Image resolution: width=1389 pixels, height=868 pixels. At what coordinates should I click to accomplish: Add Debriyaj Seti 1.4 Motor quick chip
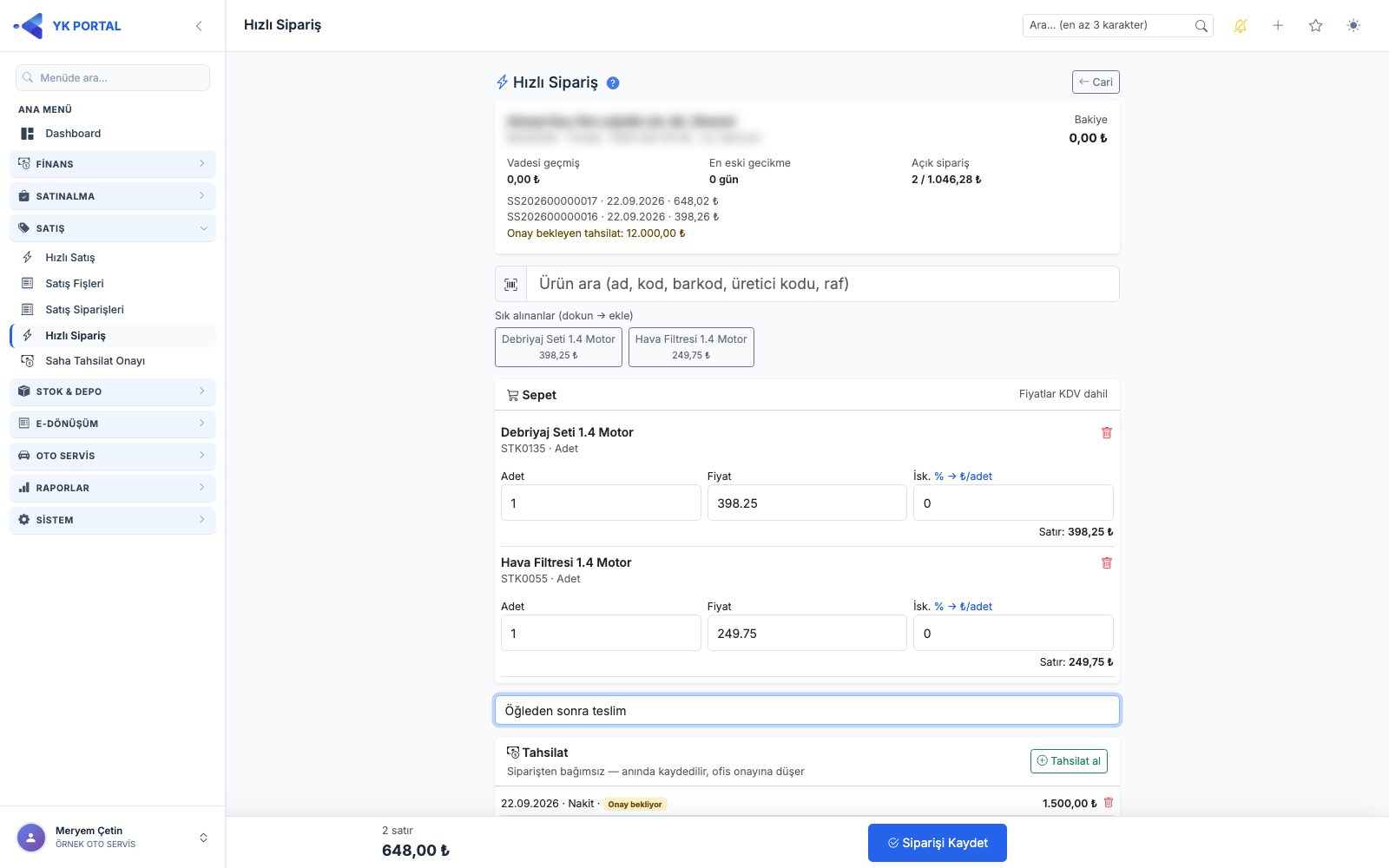tap(558, 347)
